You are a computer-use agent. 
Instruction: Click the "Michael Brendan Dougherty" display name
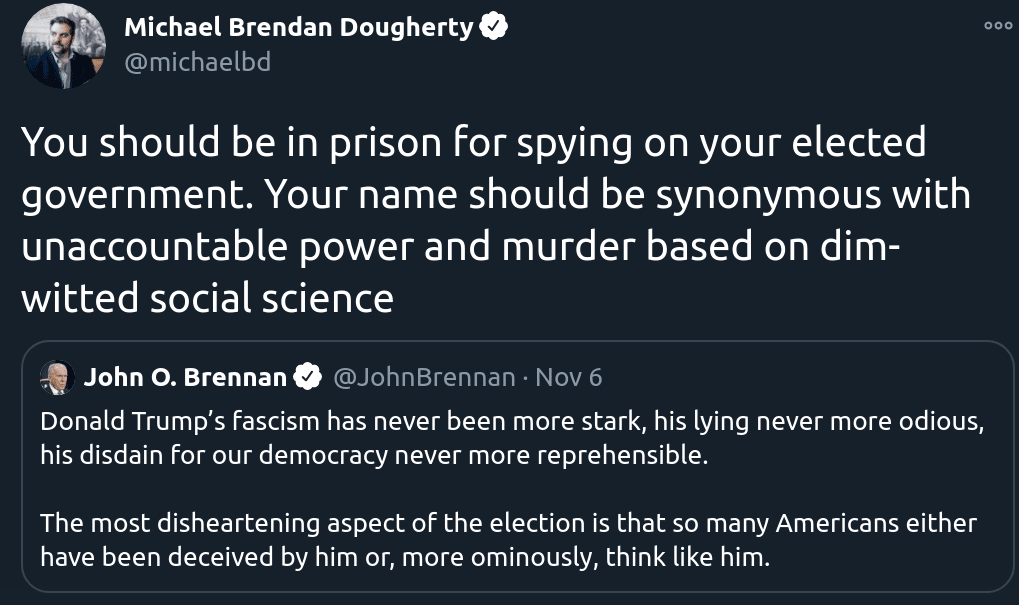pyautogui.click(x=298, y=28)
